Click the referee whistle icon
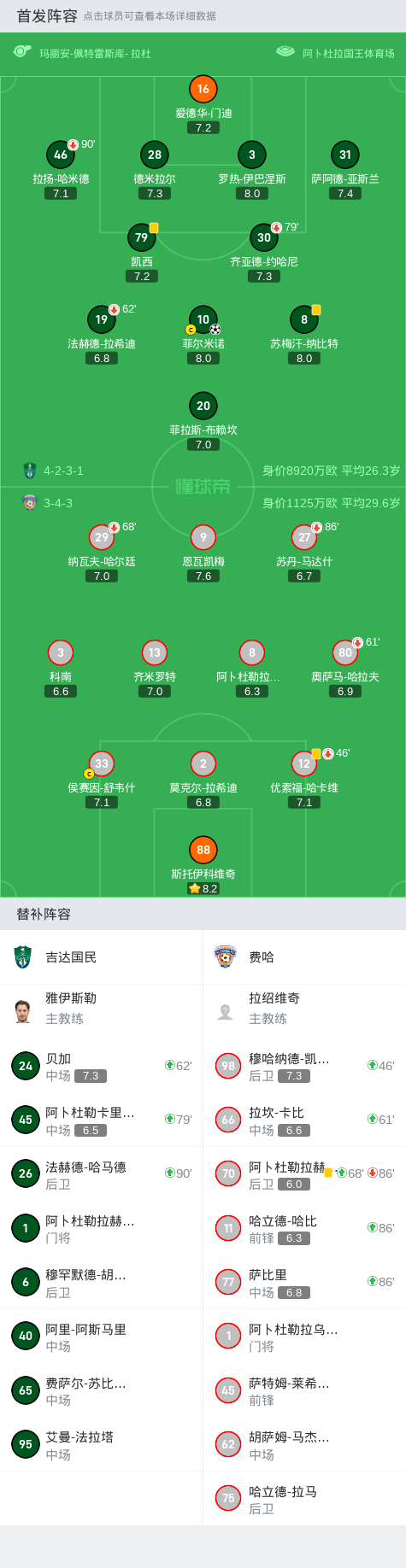This screenshot has height=1568, width=406. point(22,52)
